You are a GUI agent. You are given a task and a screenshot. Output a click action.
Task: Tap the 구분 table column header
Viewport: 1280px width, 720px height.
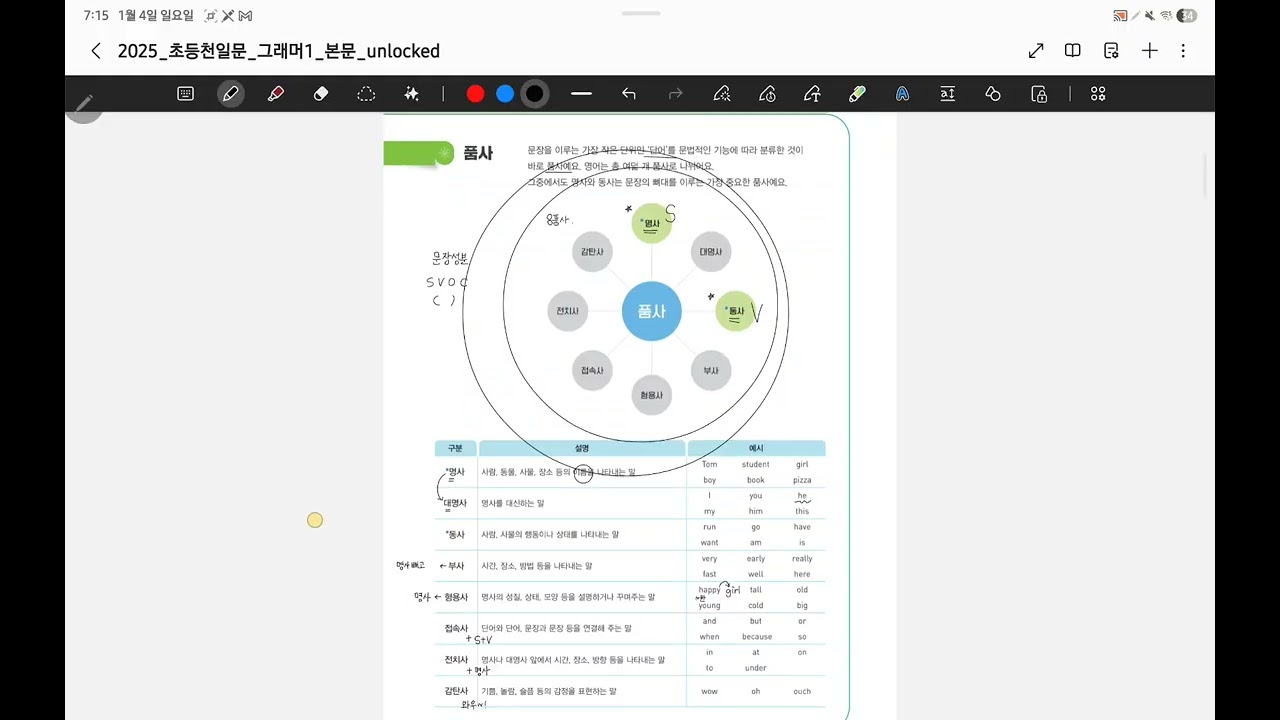coord(455,449)
